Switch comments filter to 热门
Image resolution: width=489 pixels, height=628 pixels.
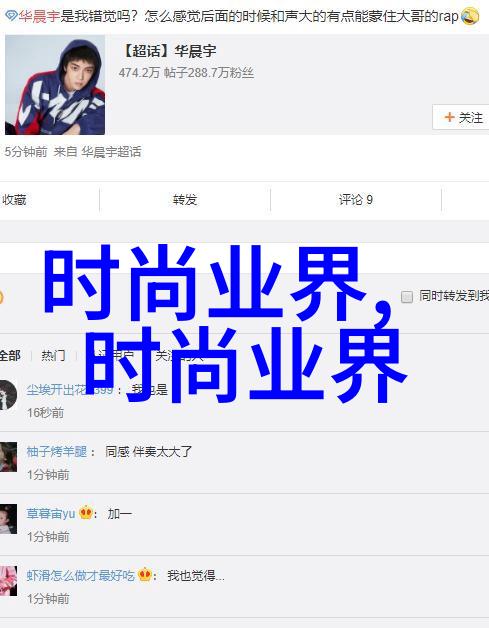[53, 355]
